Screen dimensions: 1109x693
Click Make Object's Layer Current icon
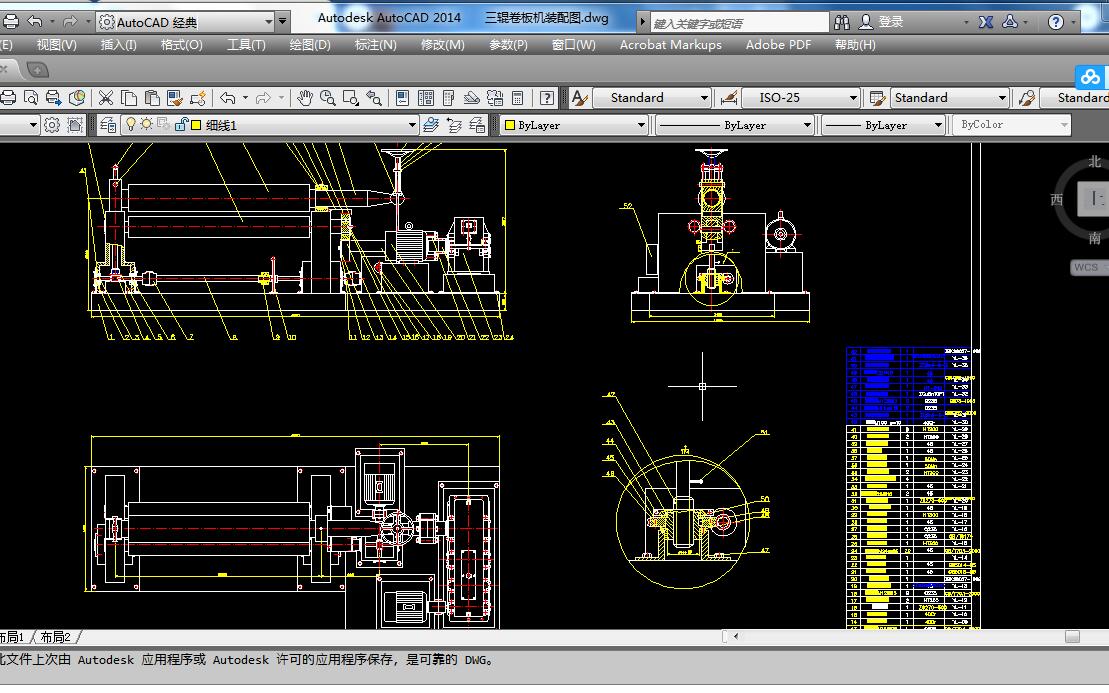(431, 125)
